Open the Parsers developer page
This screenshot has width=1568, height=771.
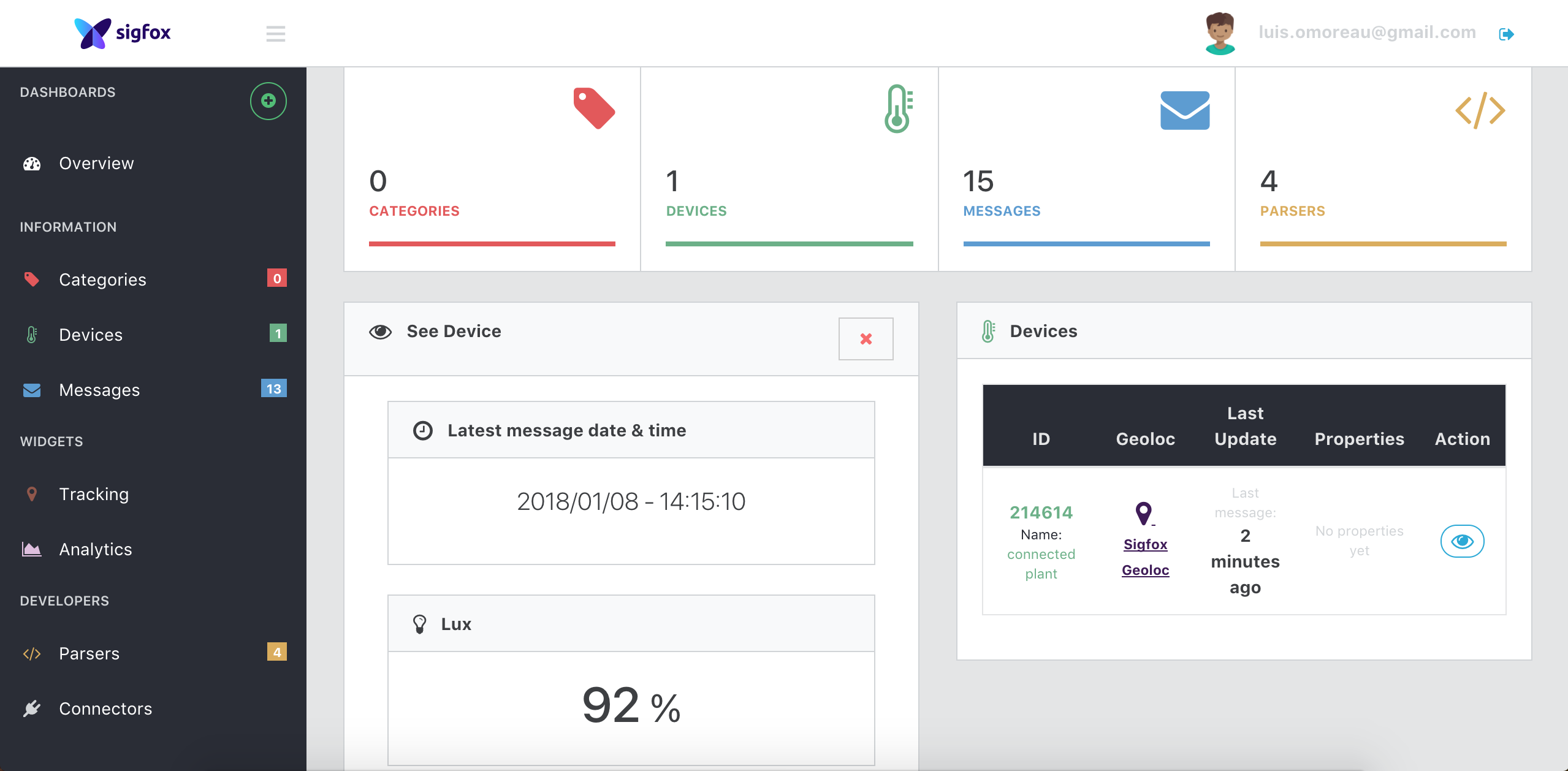click(89, 654)
